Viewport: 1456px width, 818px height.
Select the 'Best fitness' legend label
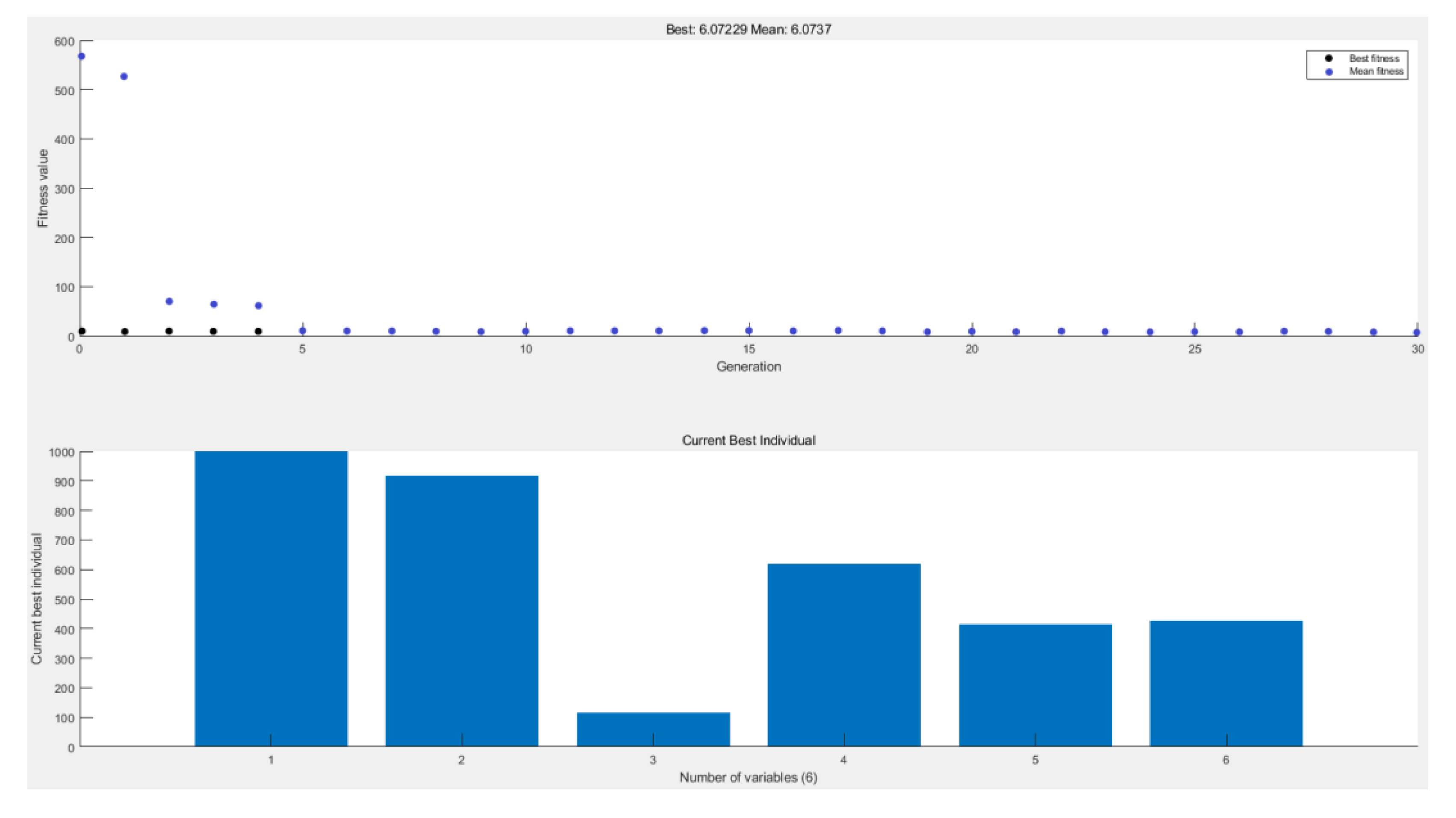point(1374,58)
